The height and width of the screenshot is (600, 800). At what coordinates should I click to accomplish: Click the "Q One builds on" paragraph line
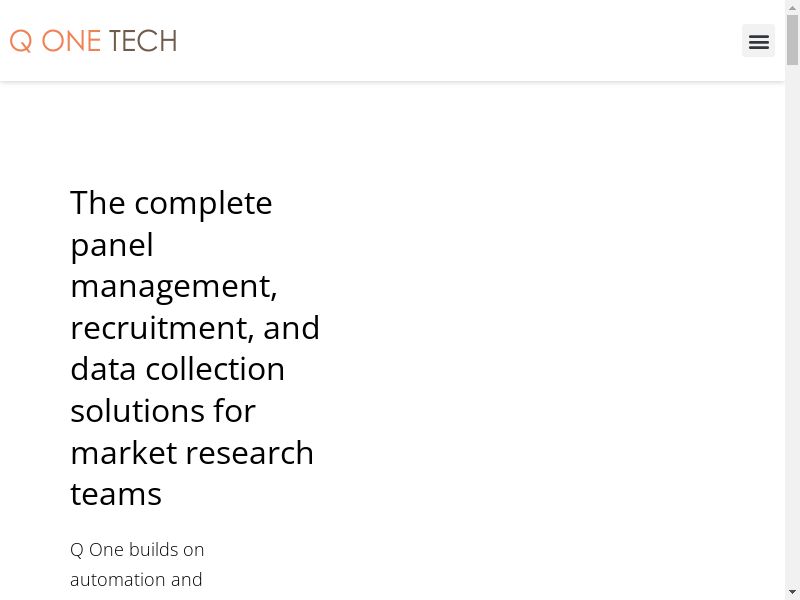coord(137,550)
